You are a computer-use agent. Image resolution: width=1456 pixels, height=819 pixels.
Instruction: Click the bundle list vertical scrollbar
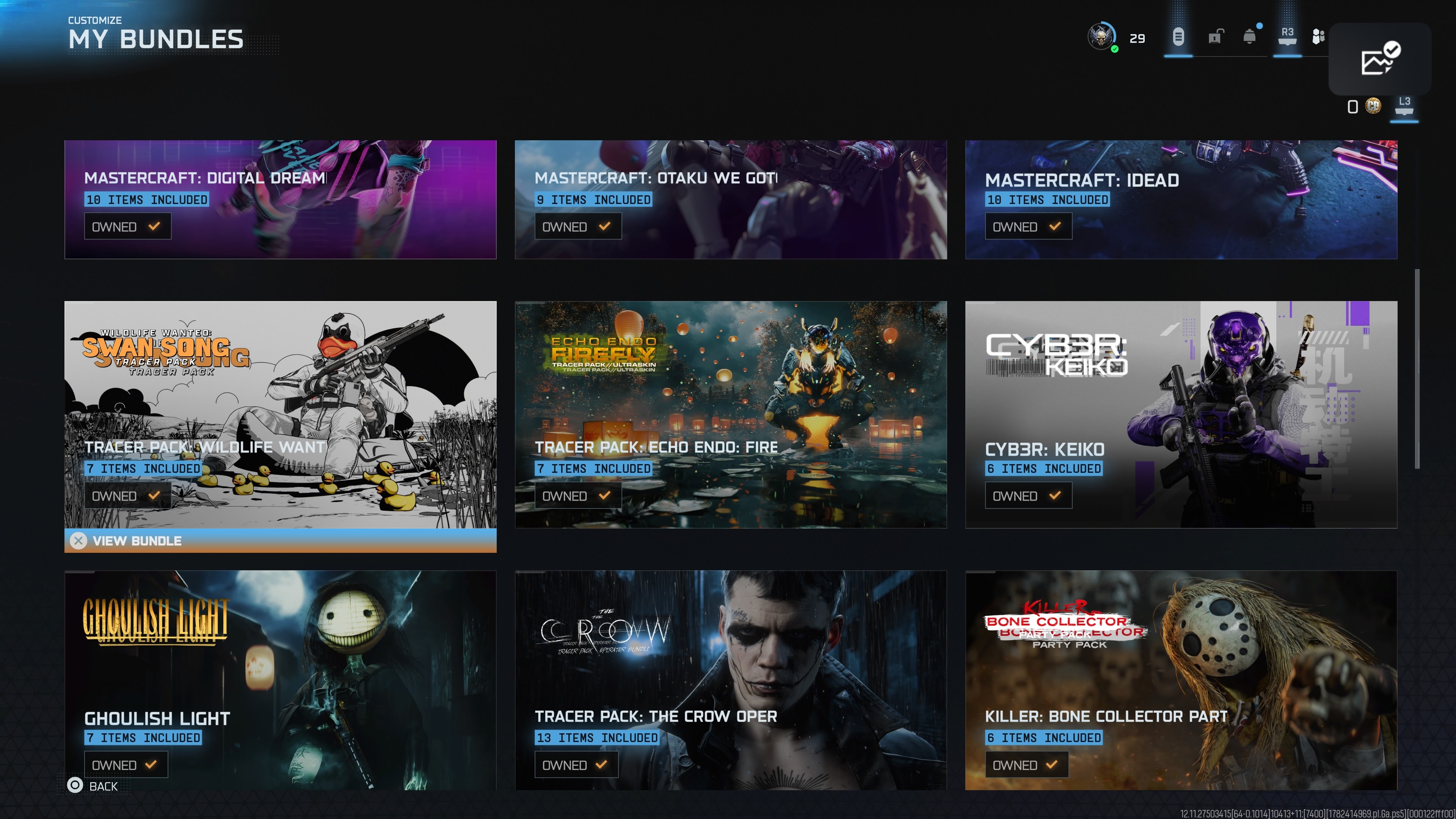(x=1417, y=369)
